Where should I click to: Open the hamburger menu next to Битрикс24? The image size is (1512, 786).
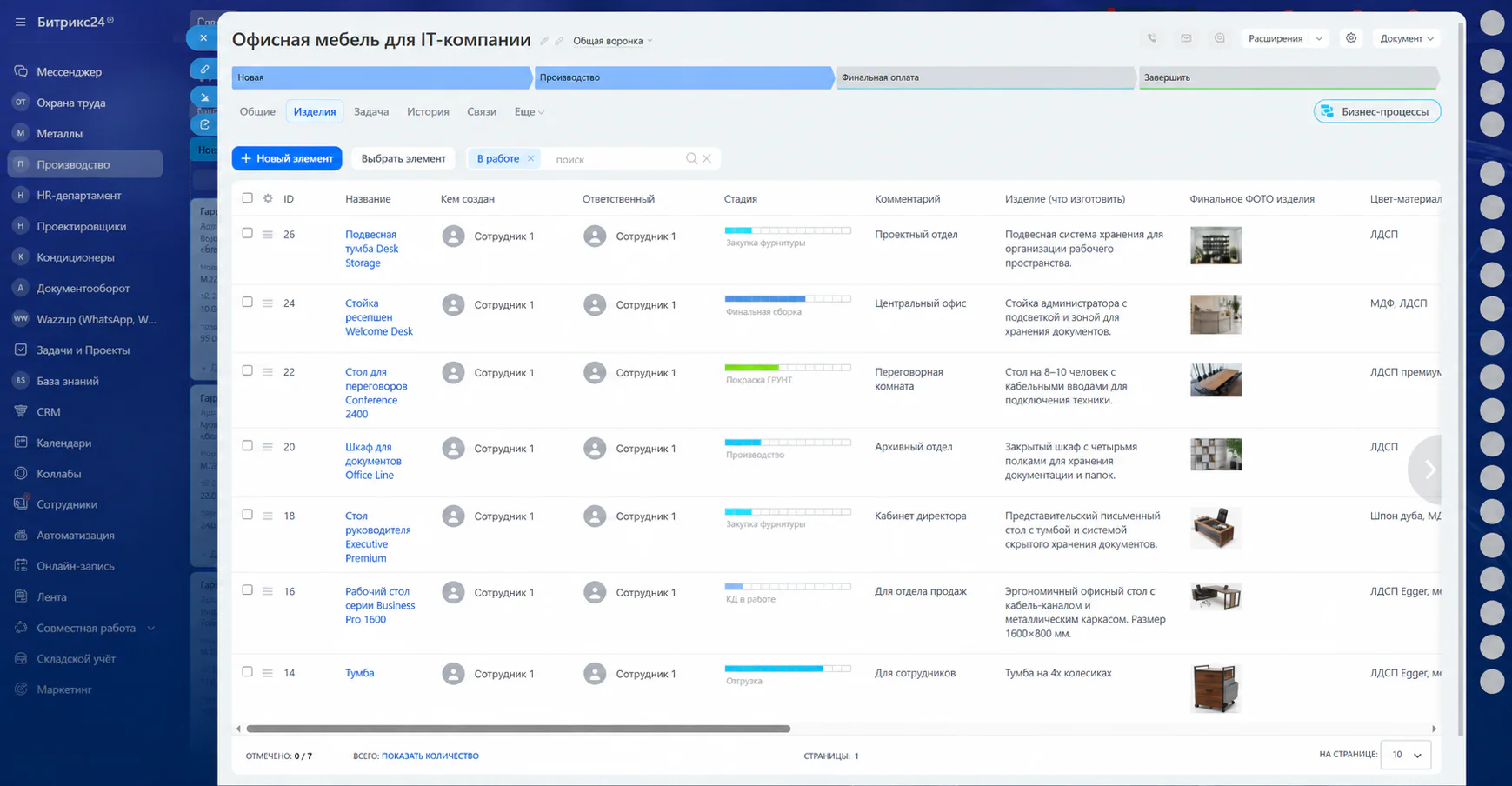20,22
